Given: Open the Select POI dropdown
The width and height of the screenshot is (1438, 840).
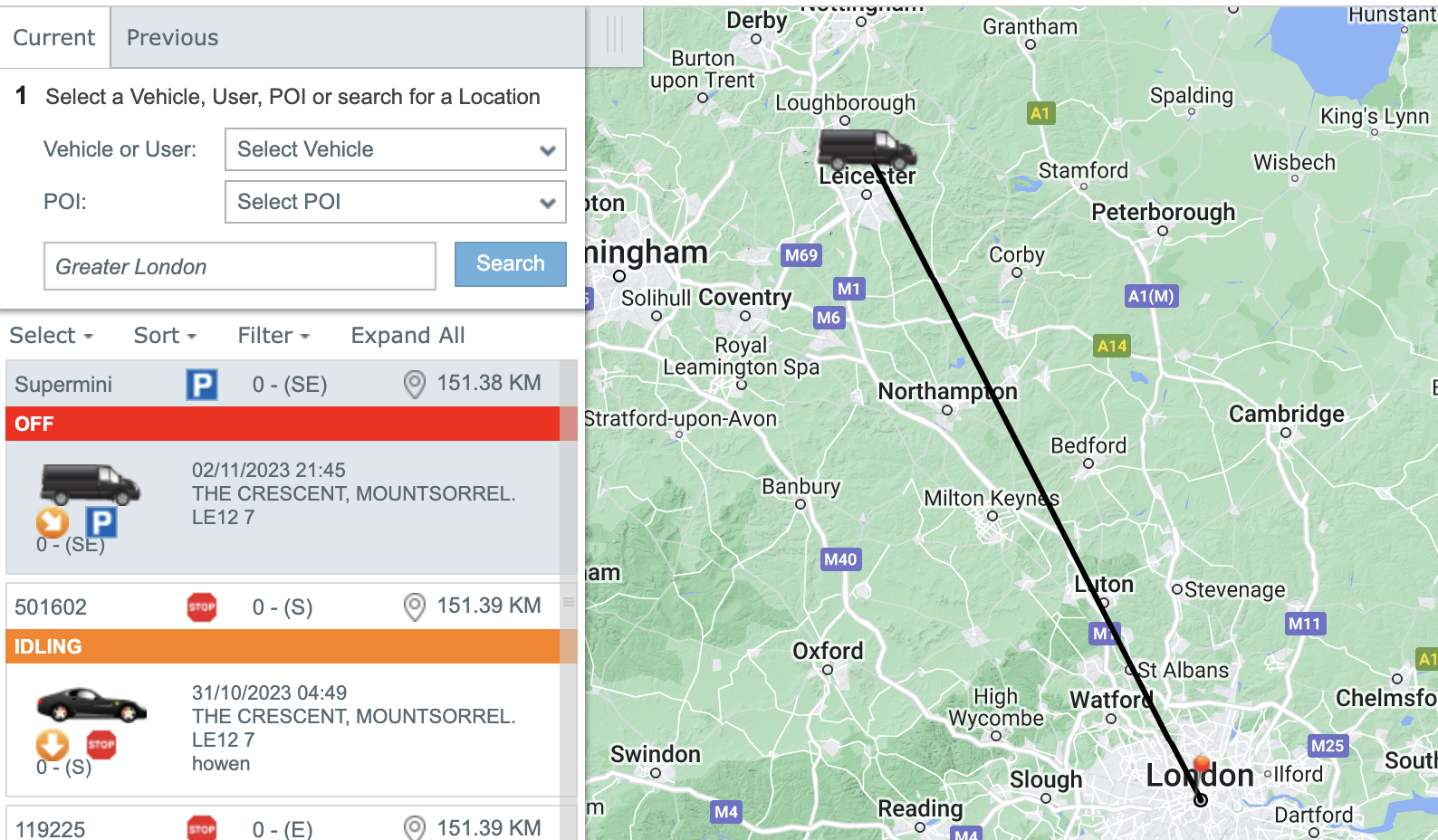Looking at the screenshot, I should [x=395, y=202].
